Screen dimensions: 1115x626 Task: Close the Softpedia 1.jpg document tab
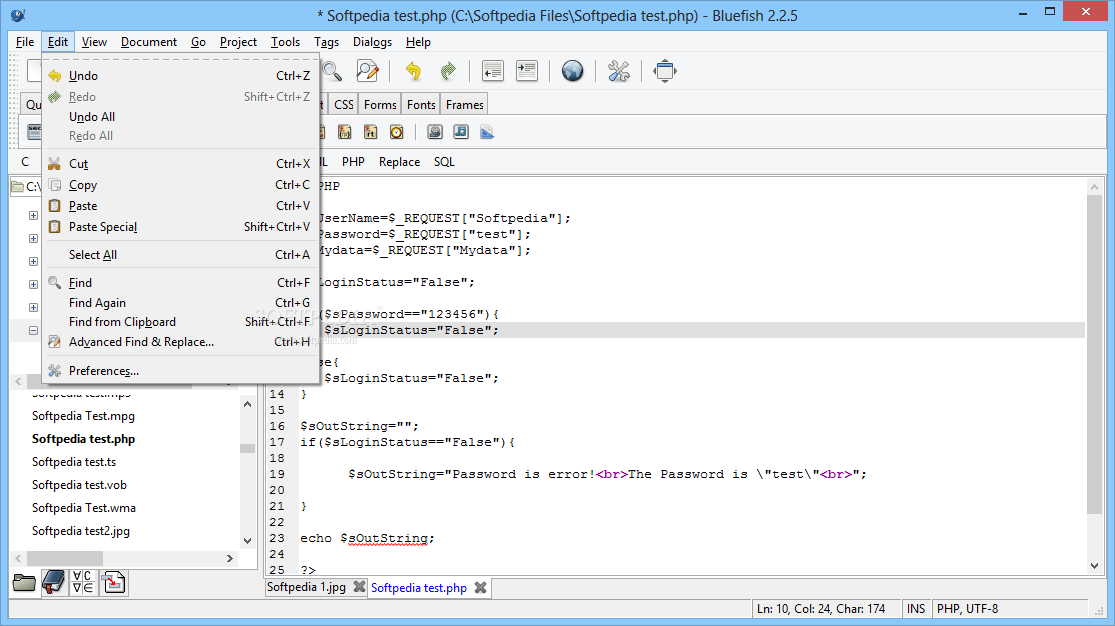click(359, 588)
